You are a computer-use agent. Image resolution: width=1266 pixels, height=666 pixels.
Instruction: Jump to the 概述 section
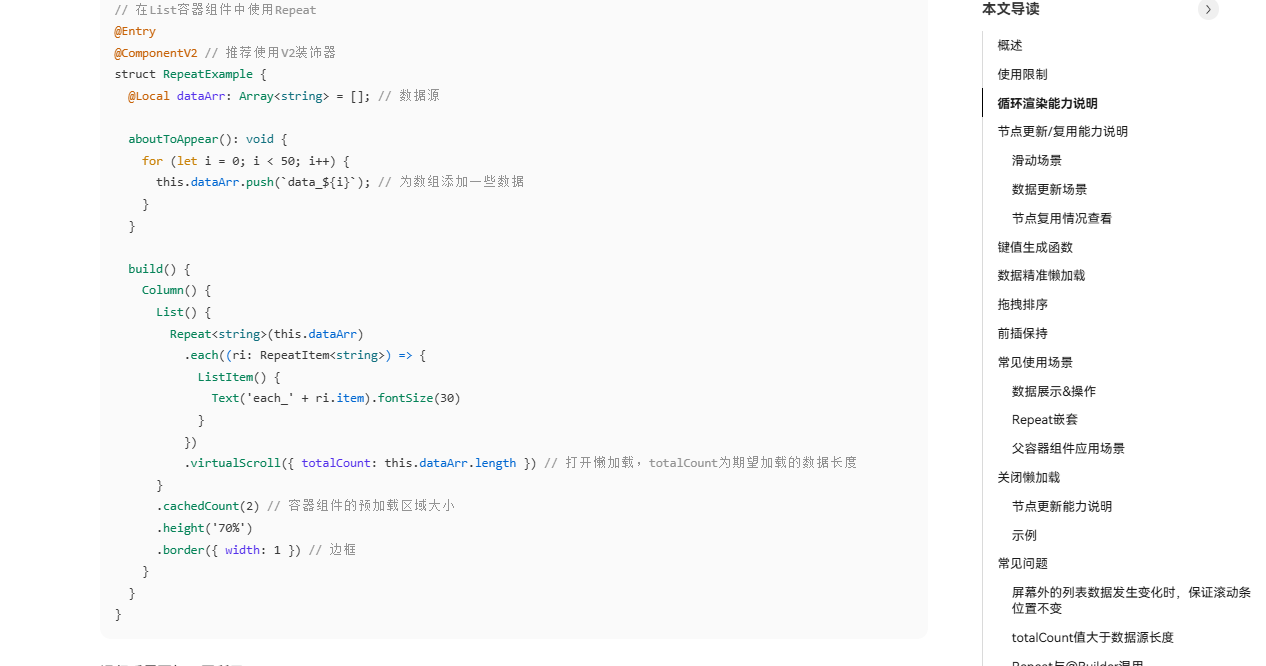(x=1010, y=45)
